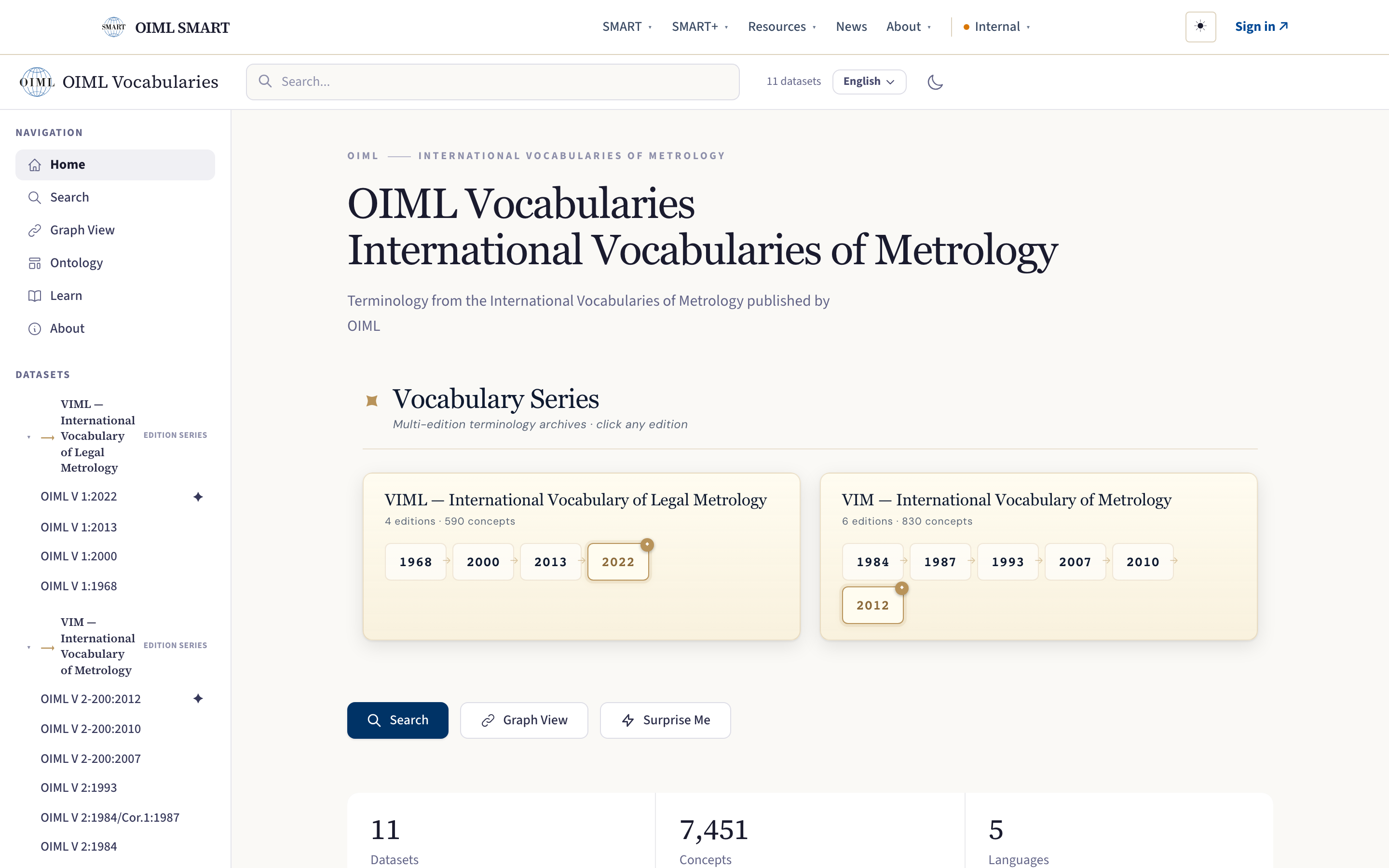This screenshot has width=1389, height=868.
Task: Click the external arrow icon on Sign in
Action: click(x=1284, y=26)
